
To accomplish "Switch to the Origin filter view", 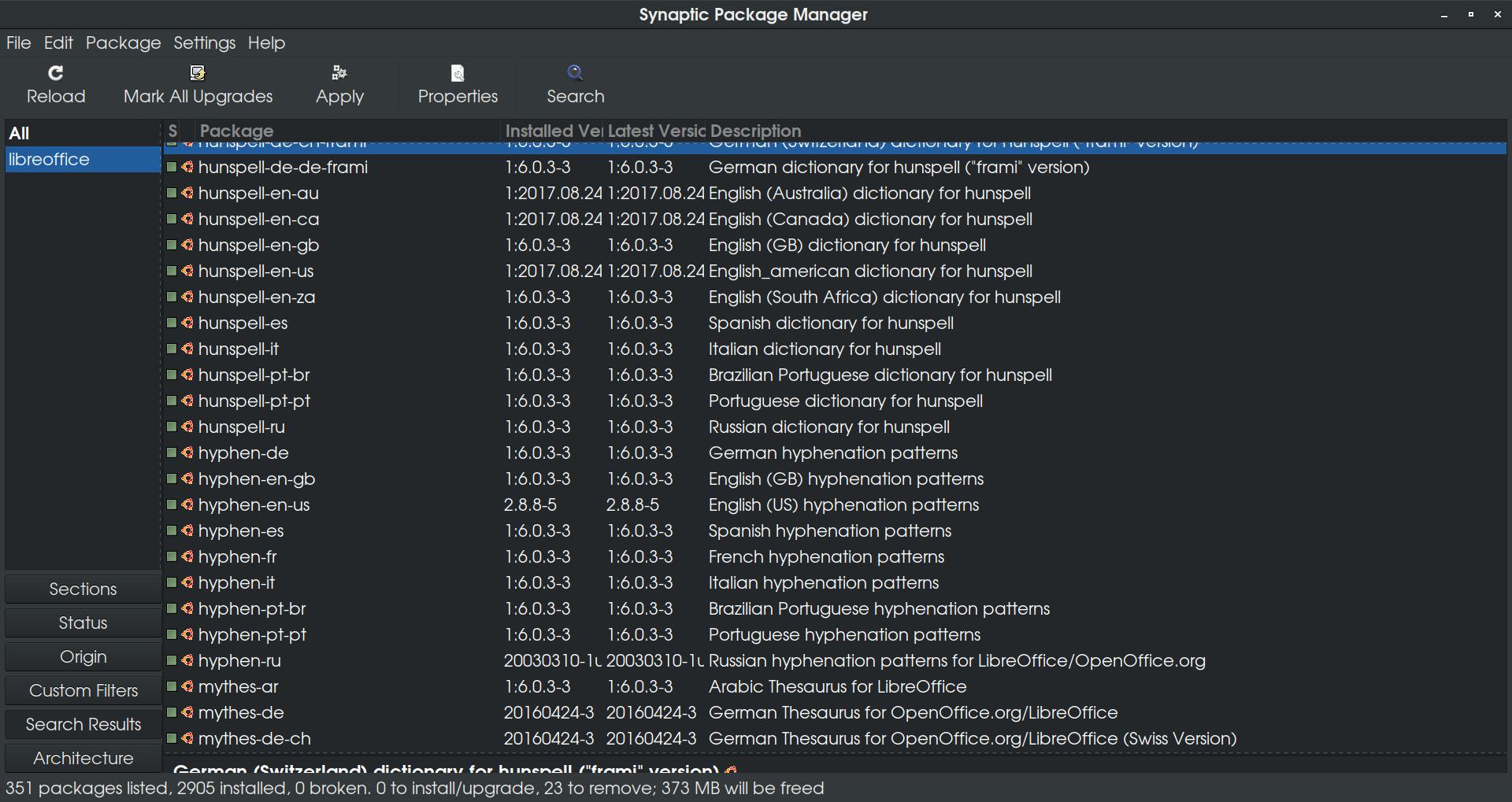I will point(83,656).
